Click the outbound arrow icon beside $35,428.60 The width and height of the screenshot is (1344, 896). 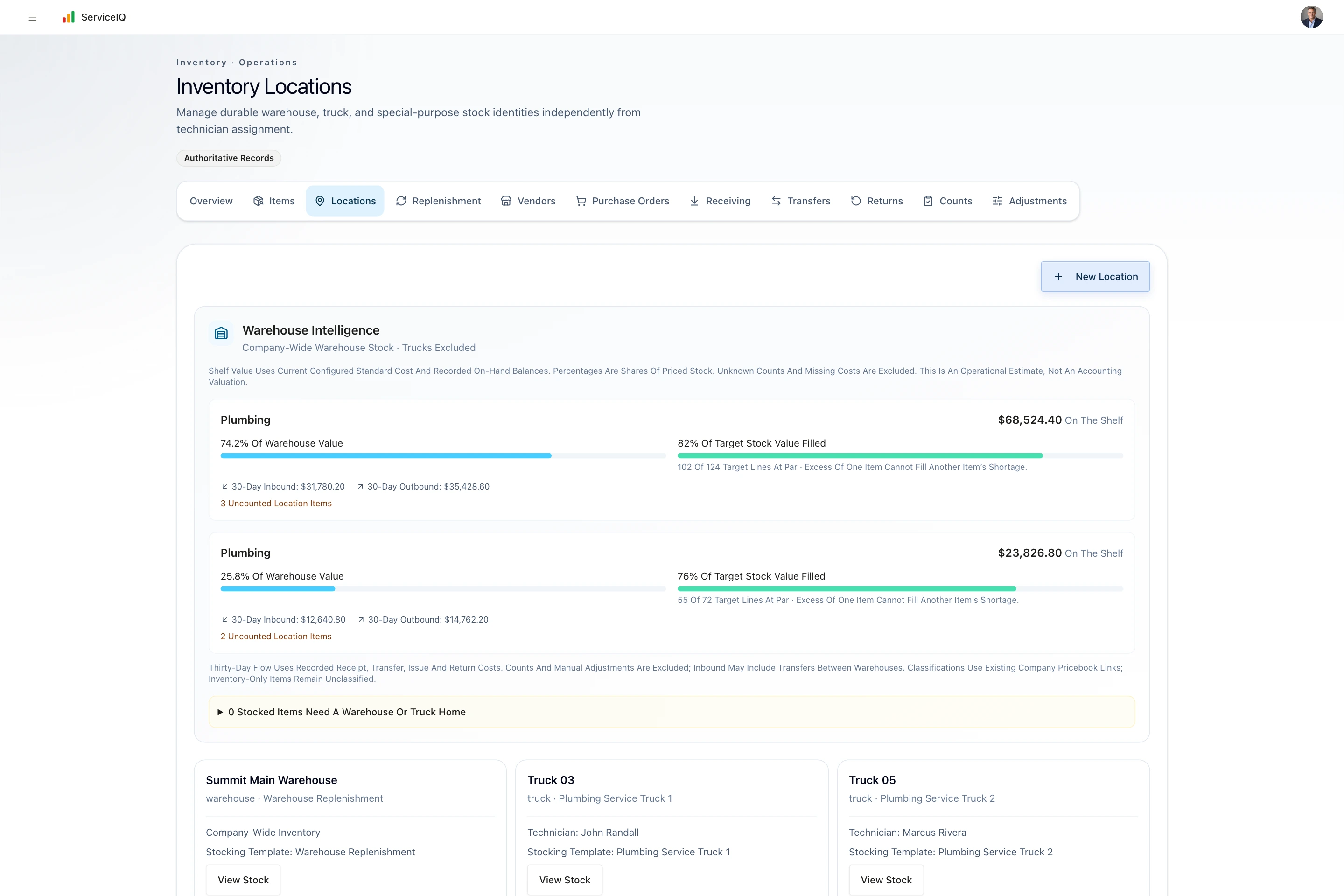tap(361, 487)
